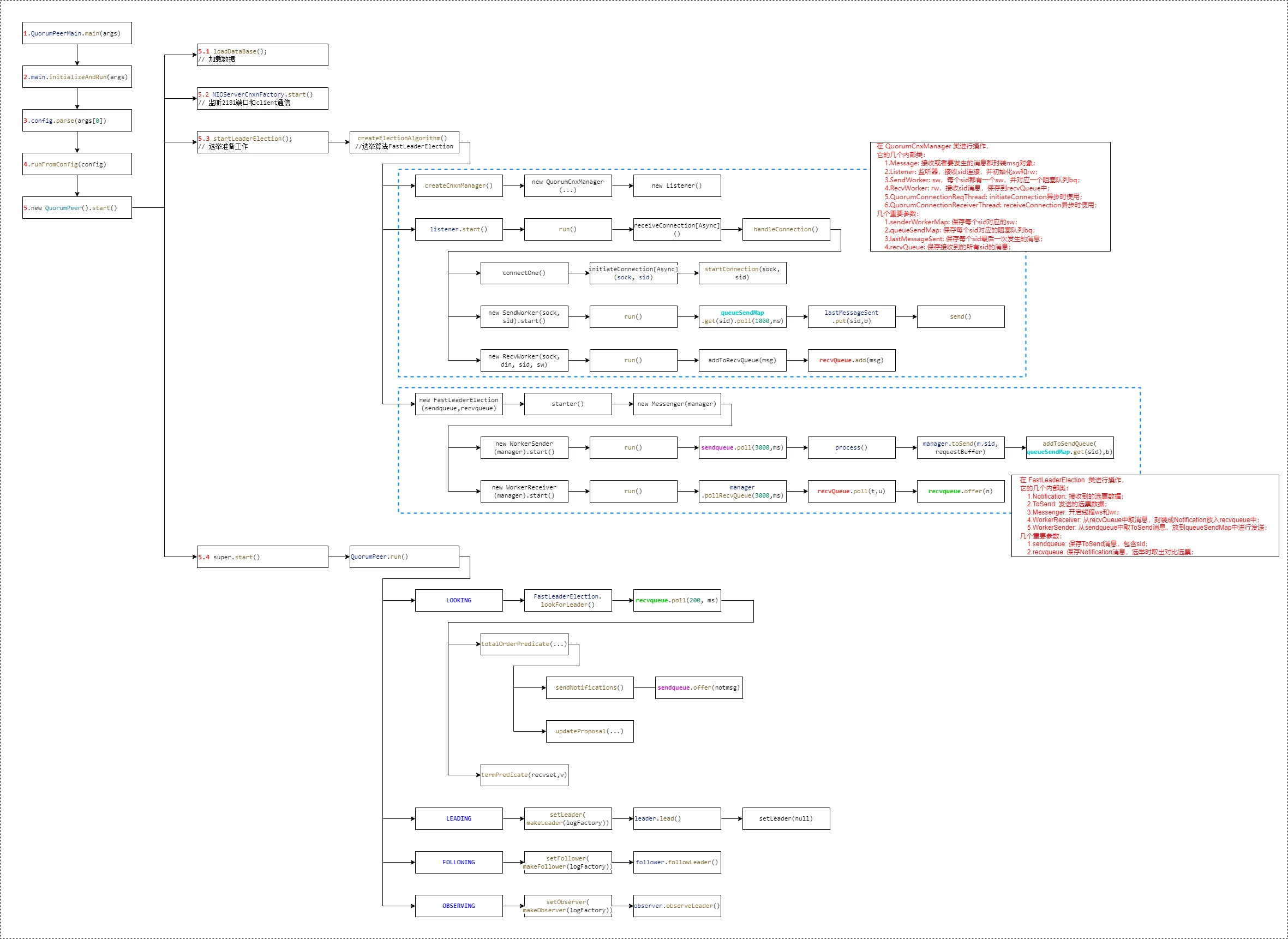Select the termPredicate(recvset,v) node
This screenshot has height=939, width=1288.
524,775
